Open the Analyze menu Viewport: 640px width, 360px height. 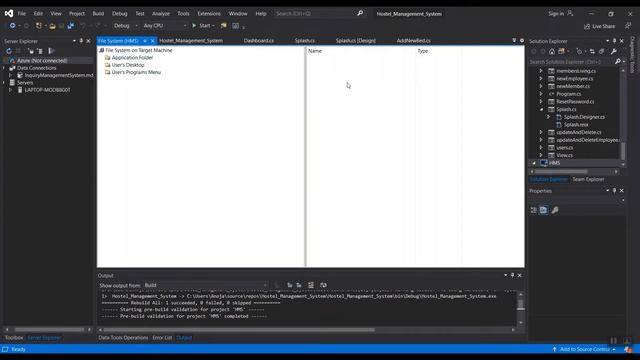tap(161, 13)
